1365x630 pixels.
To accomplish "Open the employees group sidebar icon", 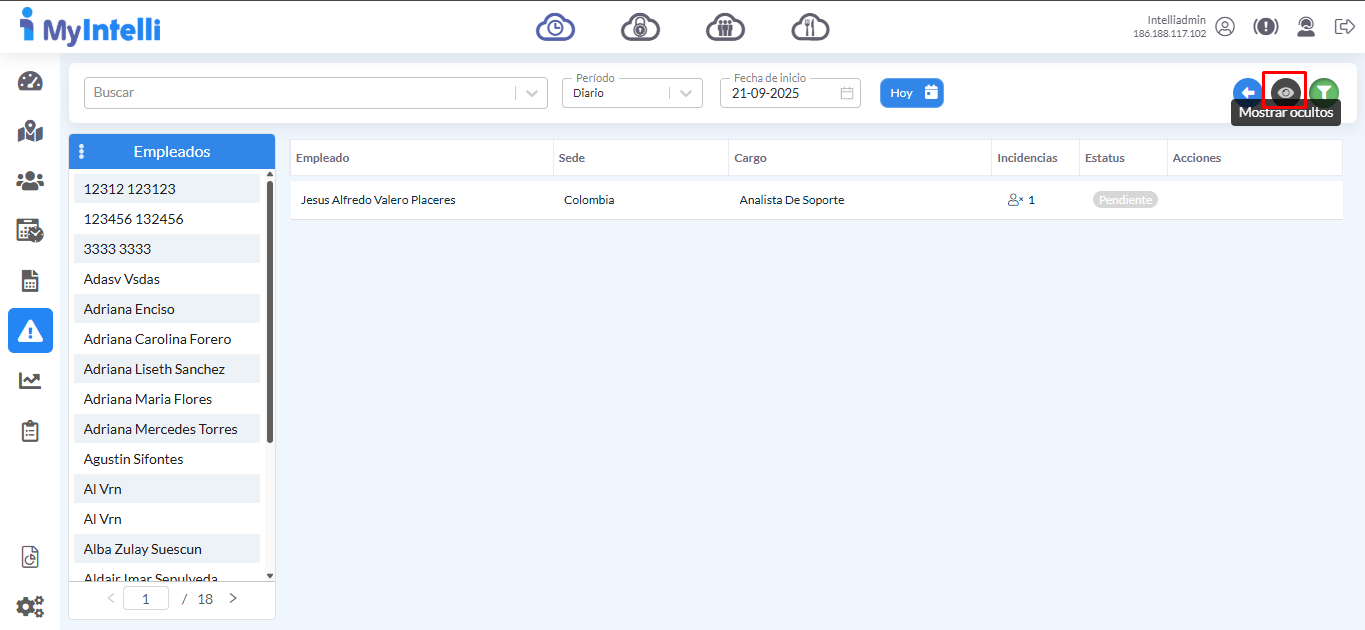I will click(30, 181).
